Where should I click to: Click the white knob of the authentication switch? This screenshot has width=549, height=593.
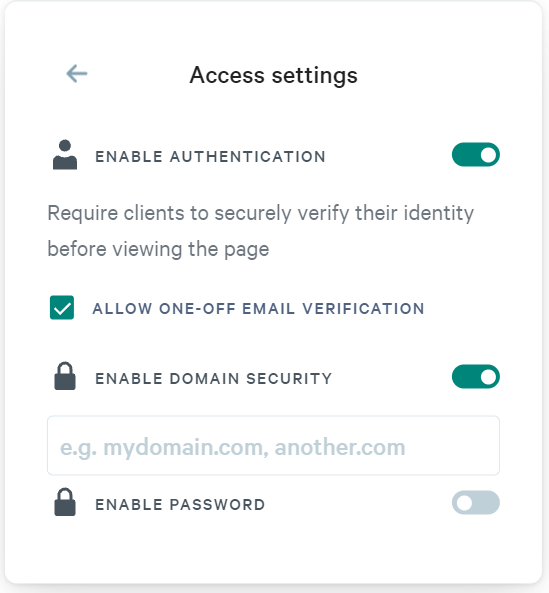coord(488,155)
